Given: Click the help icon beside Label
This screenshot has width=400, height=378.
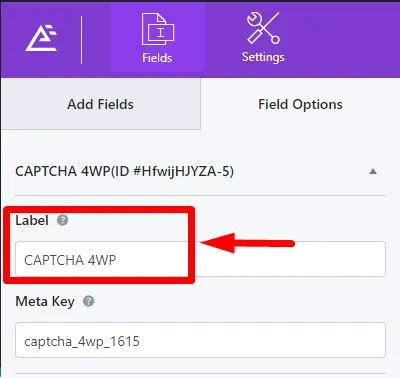Looking at the screenshot, I should click(62, 220).
